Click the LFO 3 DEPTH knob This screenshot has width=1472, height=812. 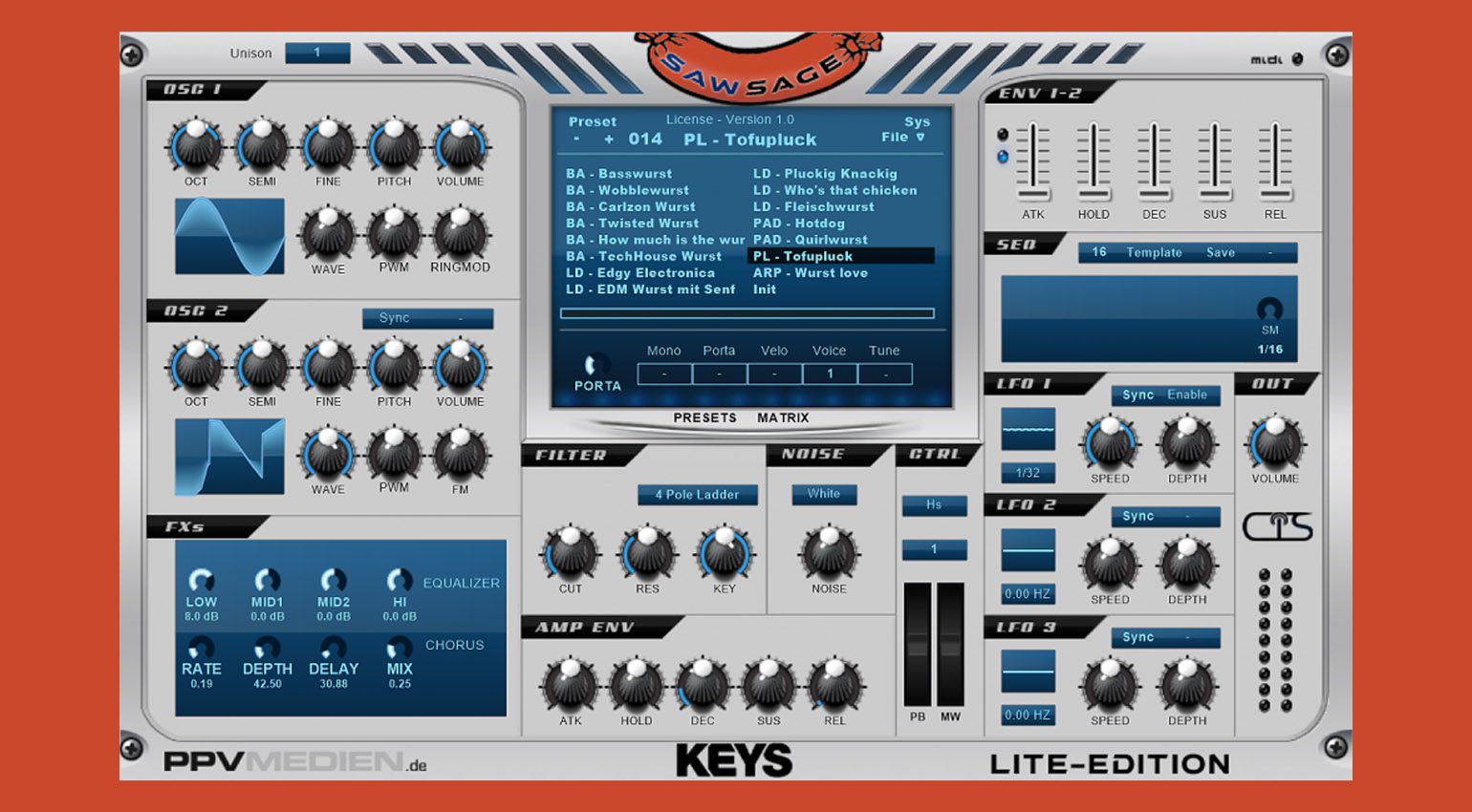click(x=1187, y=685)
